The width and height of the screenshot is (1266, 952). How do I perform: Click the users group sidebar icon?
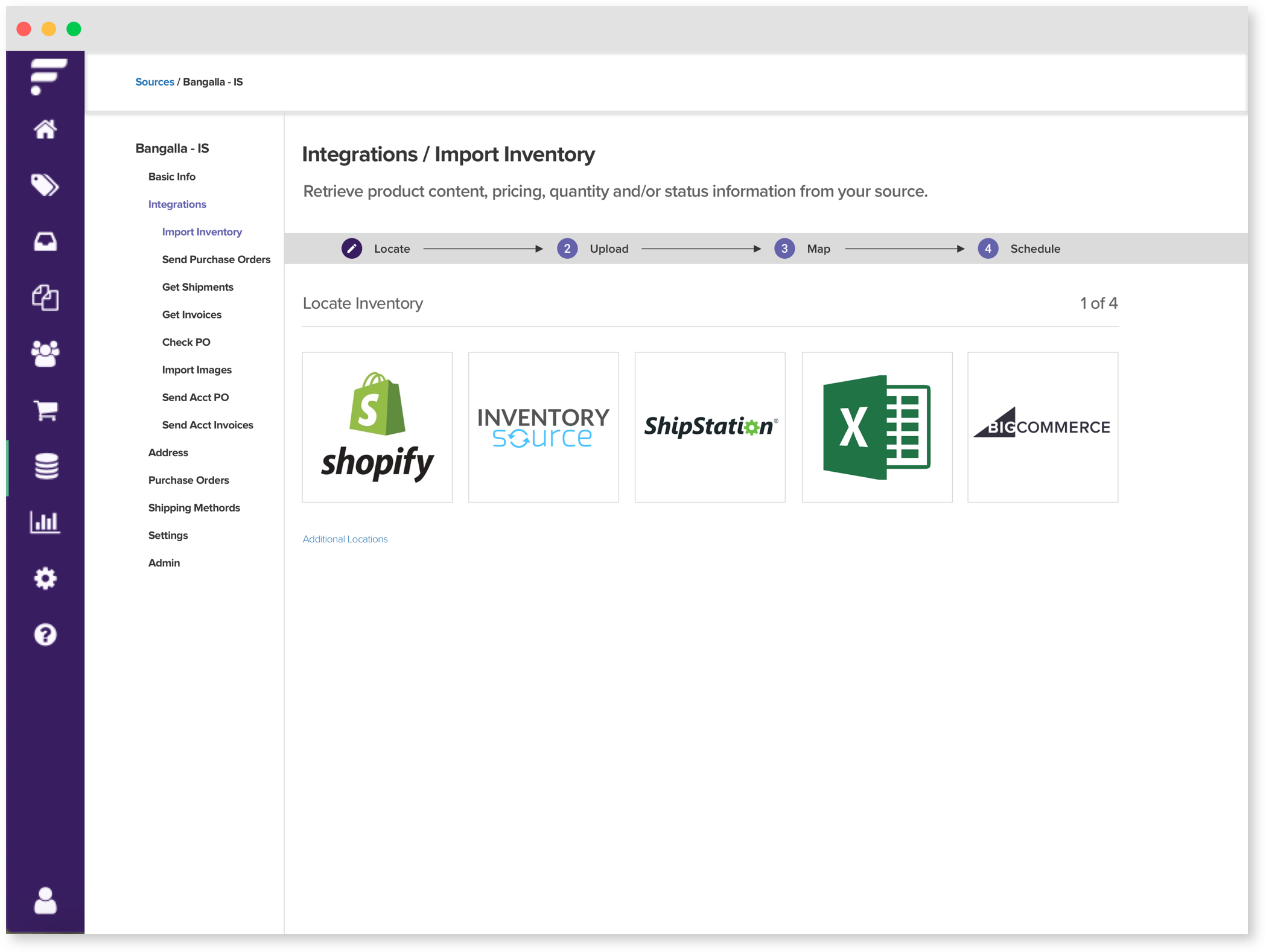[x=45, y=354]
